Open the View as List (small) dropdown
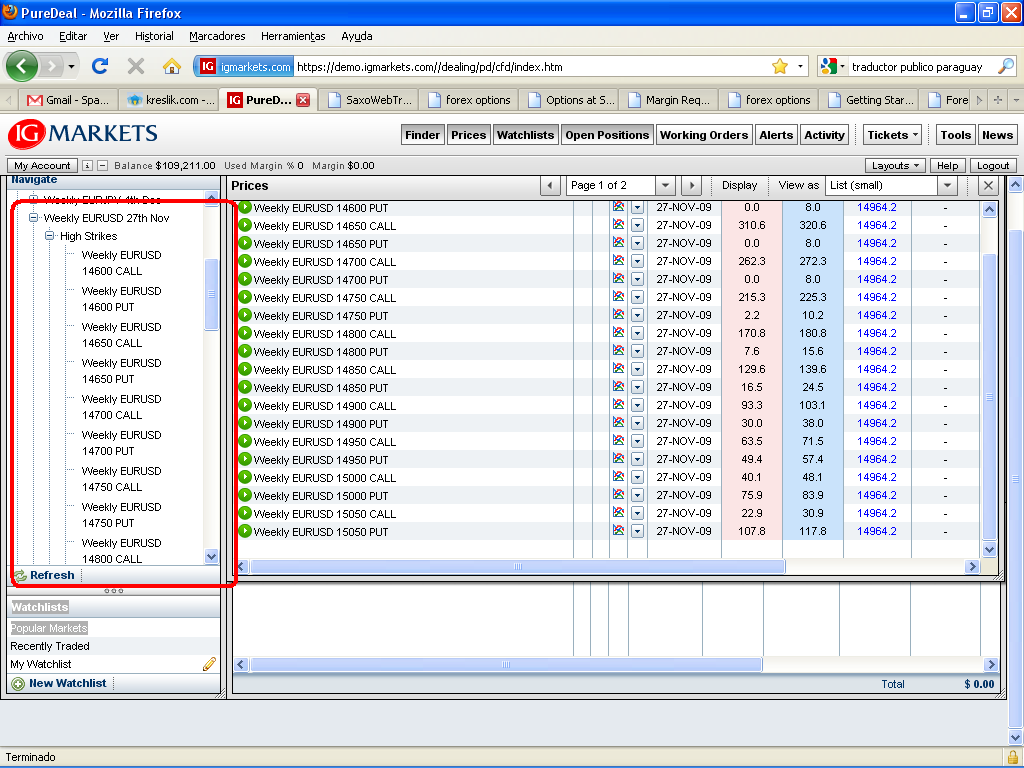This screenshot has width=1024, height=768. point(946,186)
